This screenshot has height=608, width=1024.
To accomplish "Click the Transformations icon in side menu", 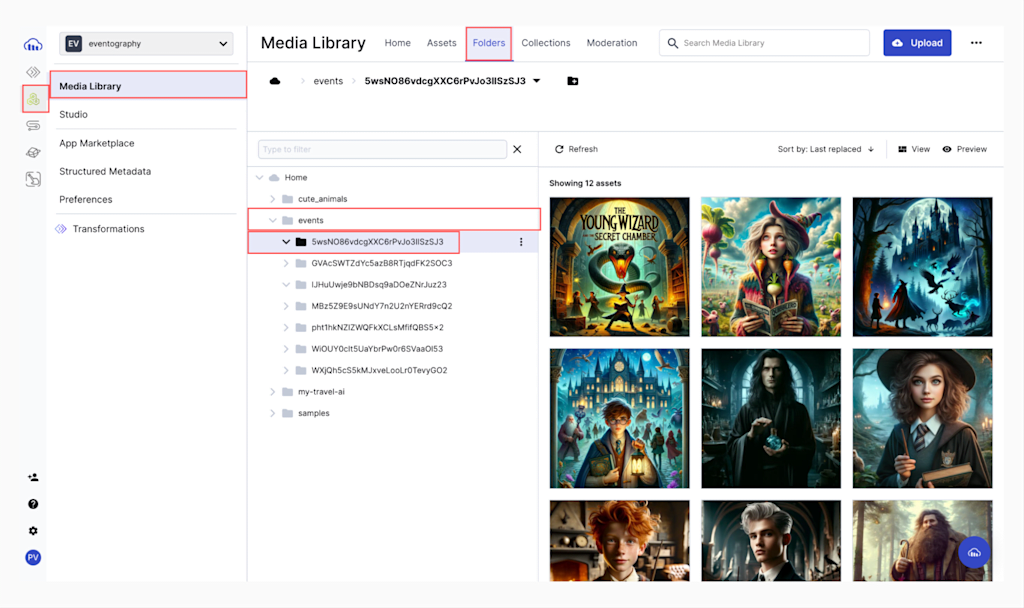I will [x=61, y=229].
